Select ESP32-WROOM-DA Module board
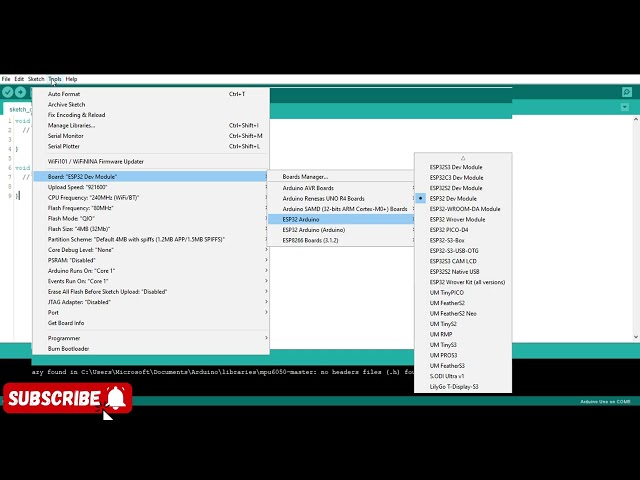 (x=463, y=209)
